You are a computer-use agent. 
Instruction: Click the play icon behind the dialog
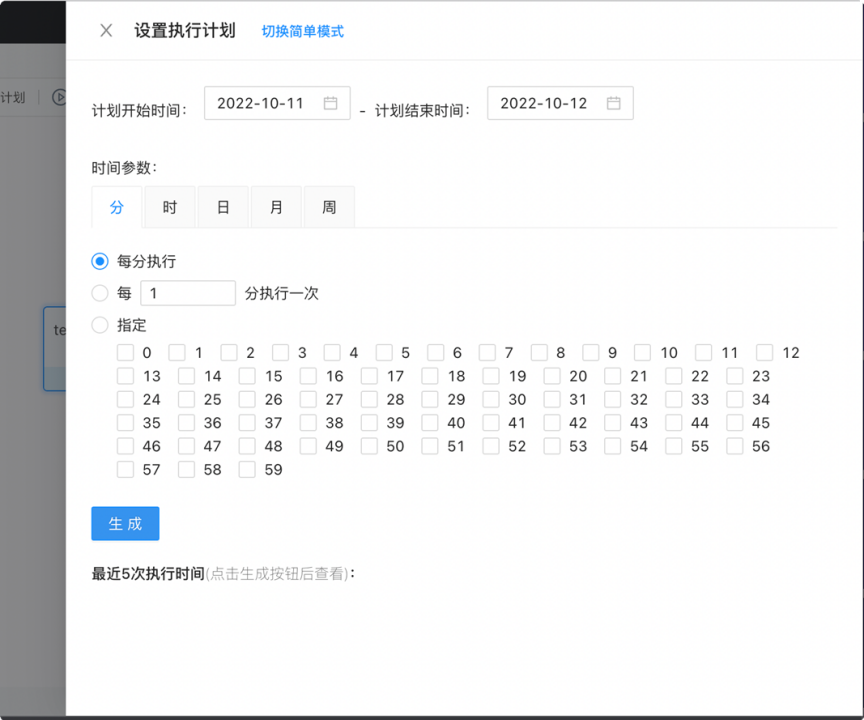[59, 97]
